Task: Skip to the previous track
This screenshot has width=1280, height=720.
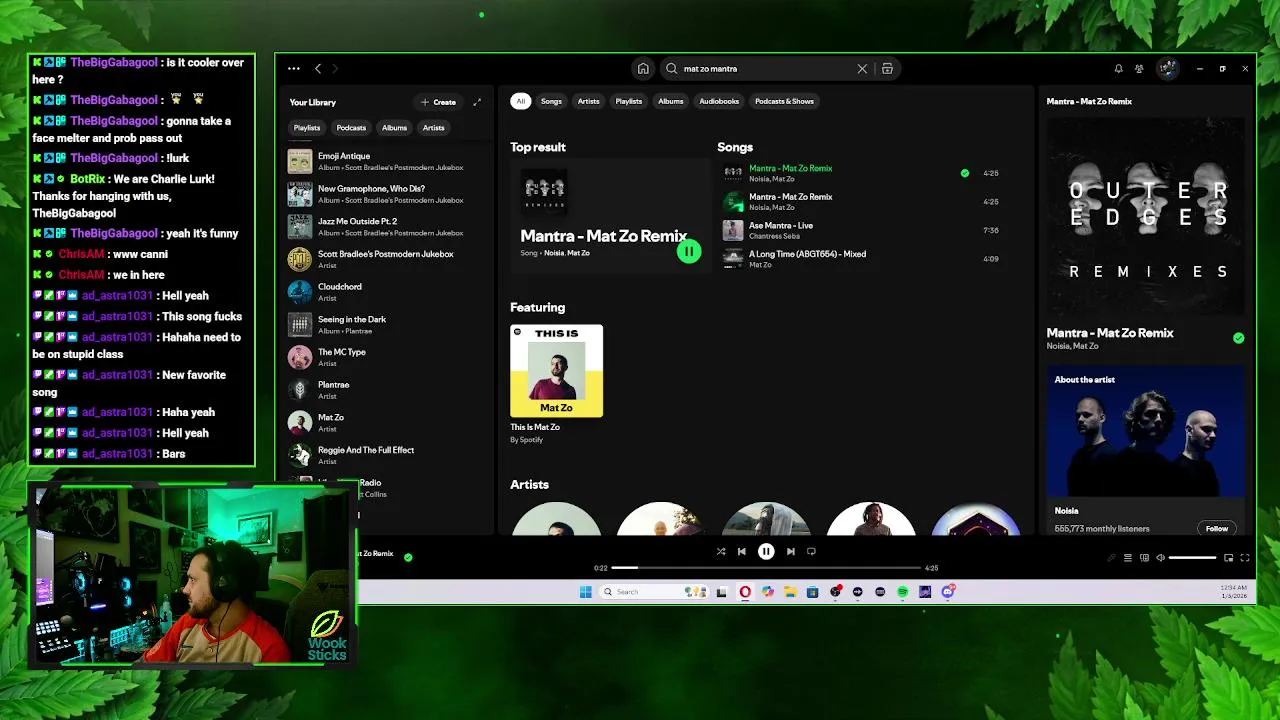Action: coord(742,551)
